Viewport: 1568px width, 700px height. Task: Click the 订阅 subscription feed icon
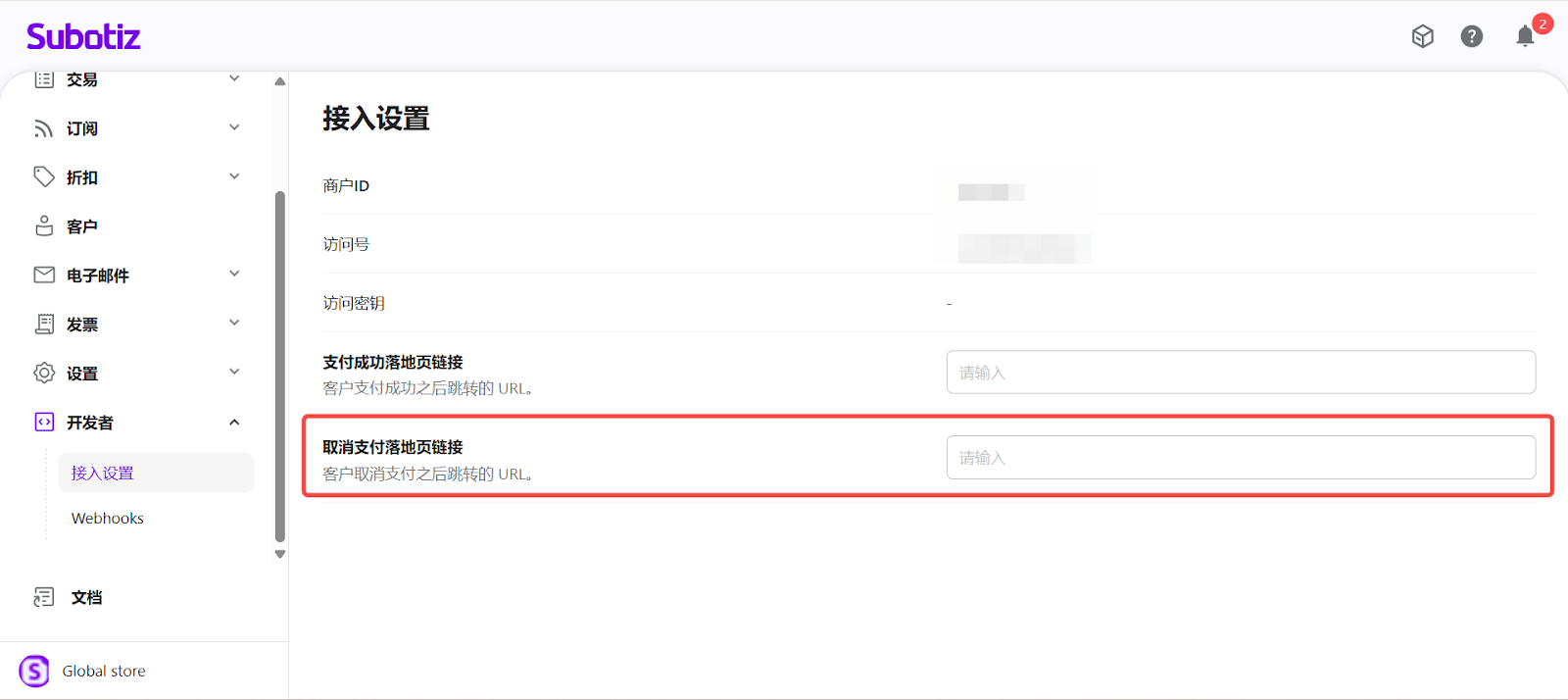coord(44,128)
